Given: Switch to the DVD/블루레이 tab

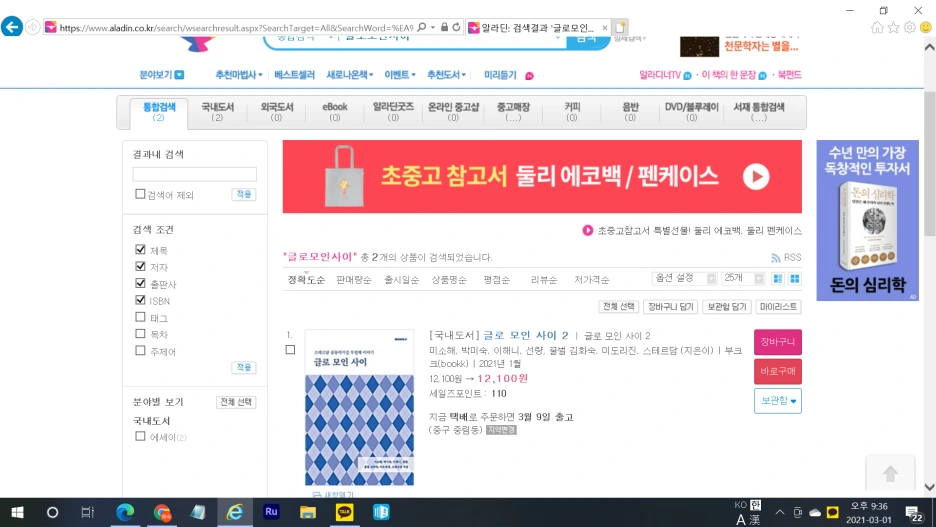Looking at the screenshot, I should click(x=691, y=112).
